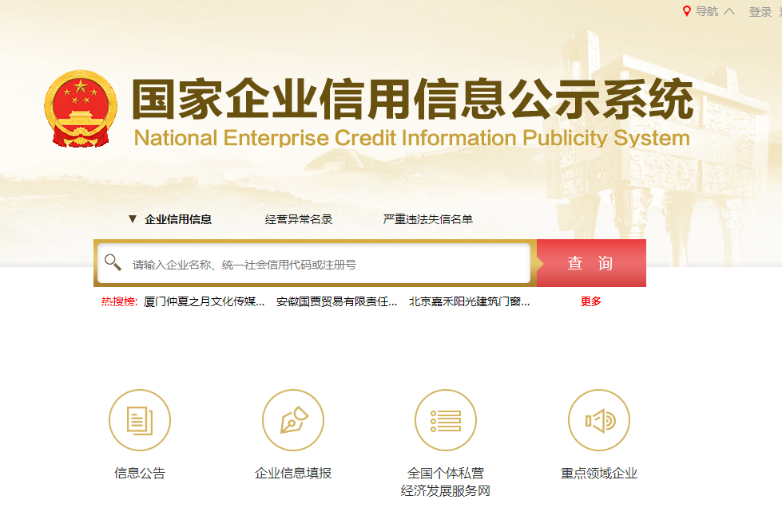Click the 重点领域企业 text label
The width and height of the screenshot is (782, 523).
coord(599,473)
